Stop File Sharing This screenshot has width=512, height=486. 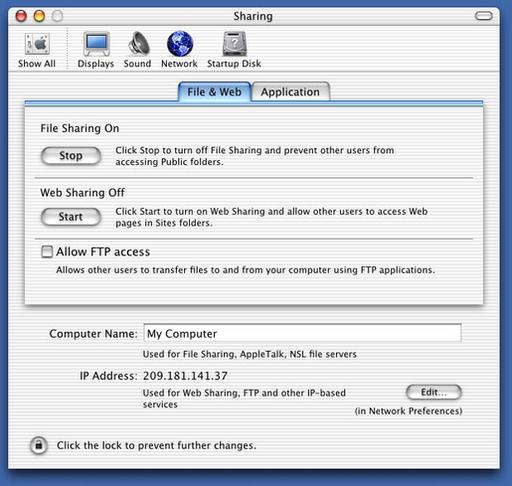coord(71,156)
